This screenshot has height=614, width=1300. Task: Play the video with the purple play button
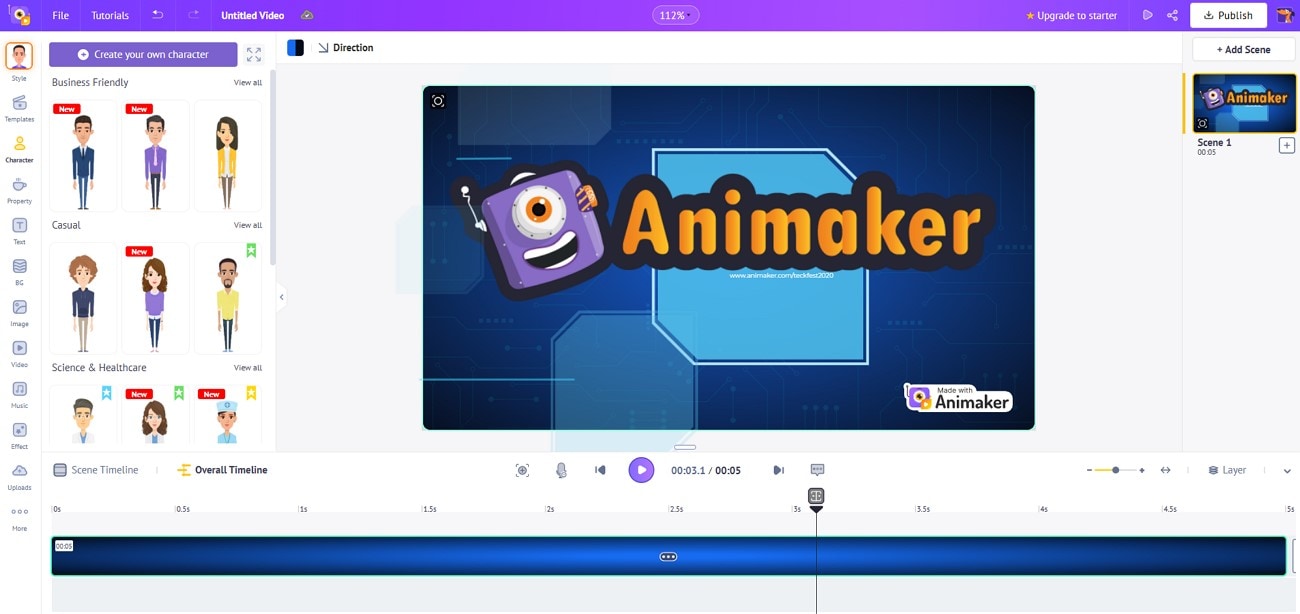[641, 470]
